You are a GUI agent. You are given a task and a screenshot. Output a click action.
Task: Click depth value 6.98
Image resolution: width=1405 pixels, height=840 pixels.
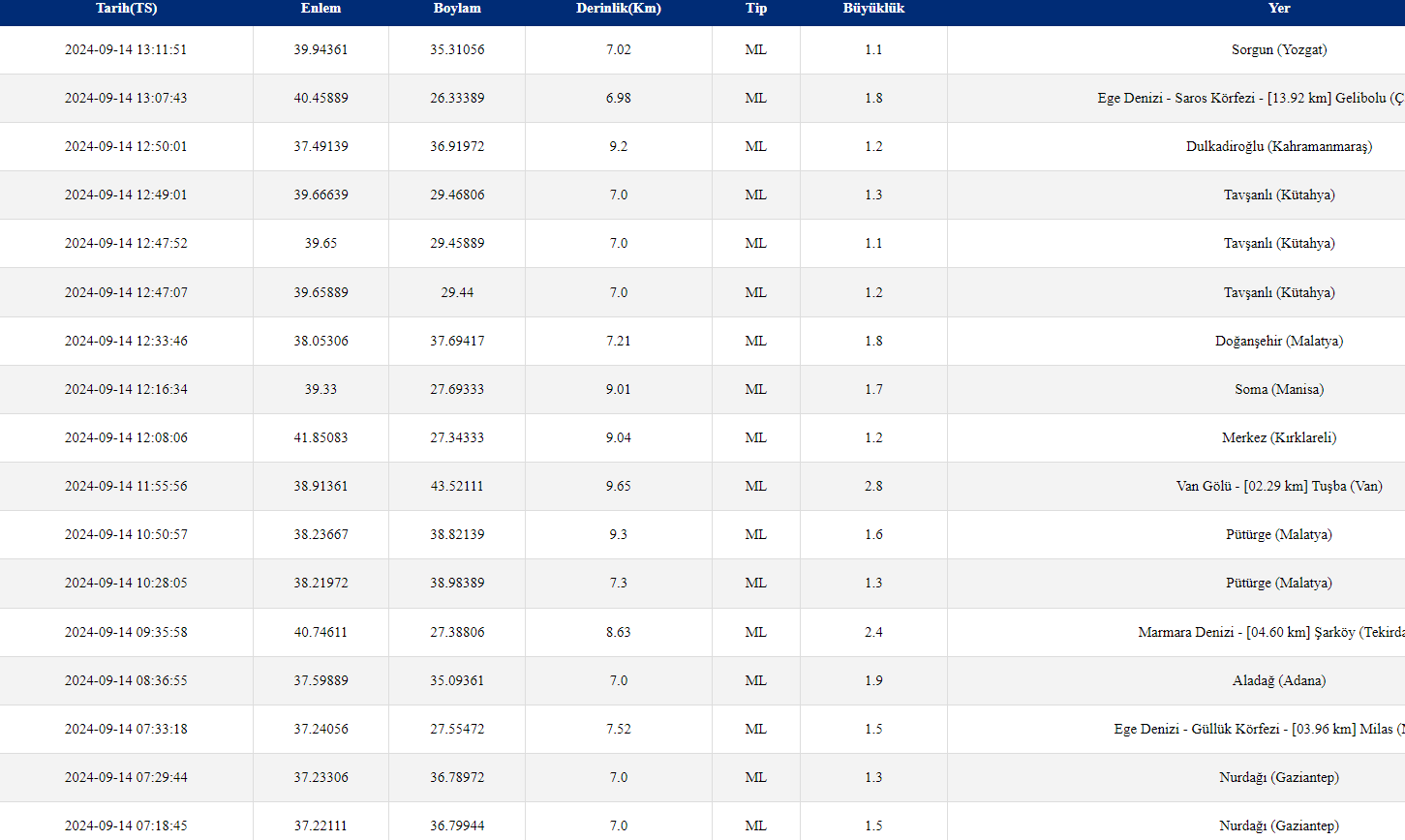(x=619, y=98)
